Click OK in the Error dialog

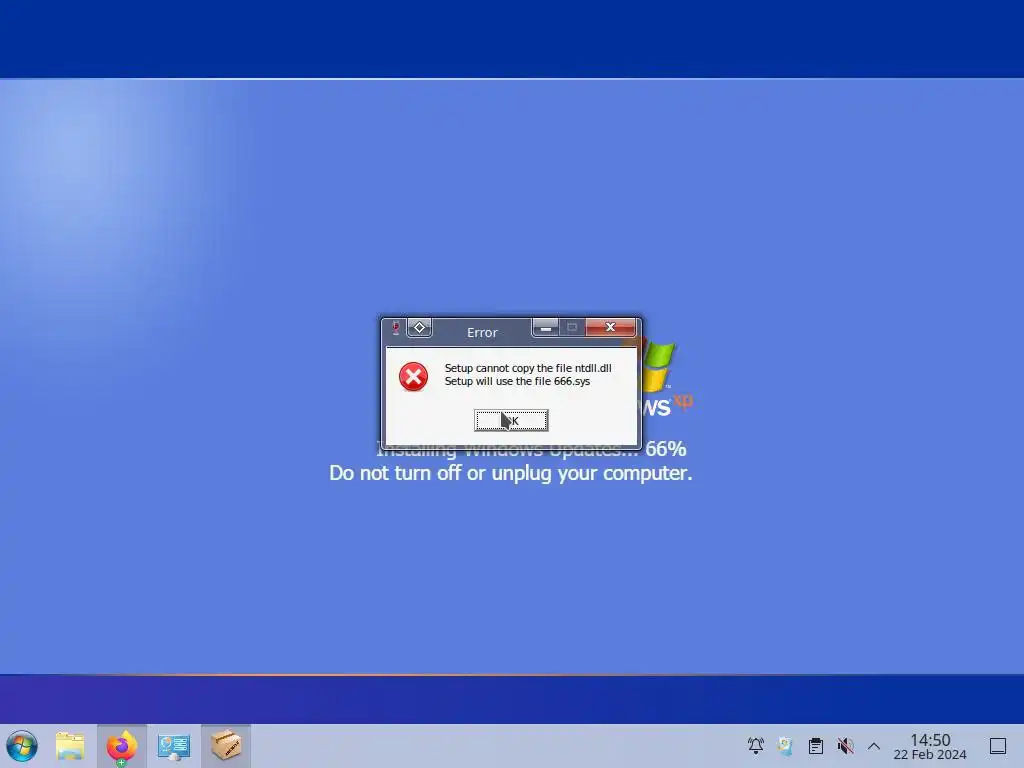[x=511, y=421]
